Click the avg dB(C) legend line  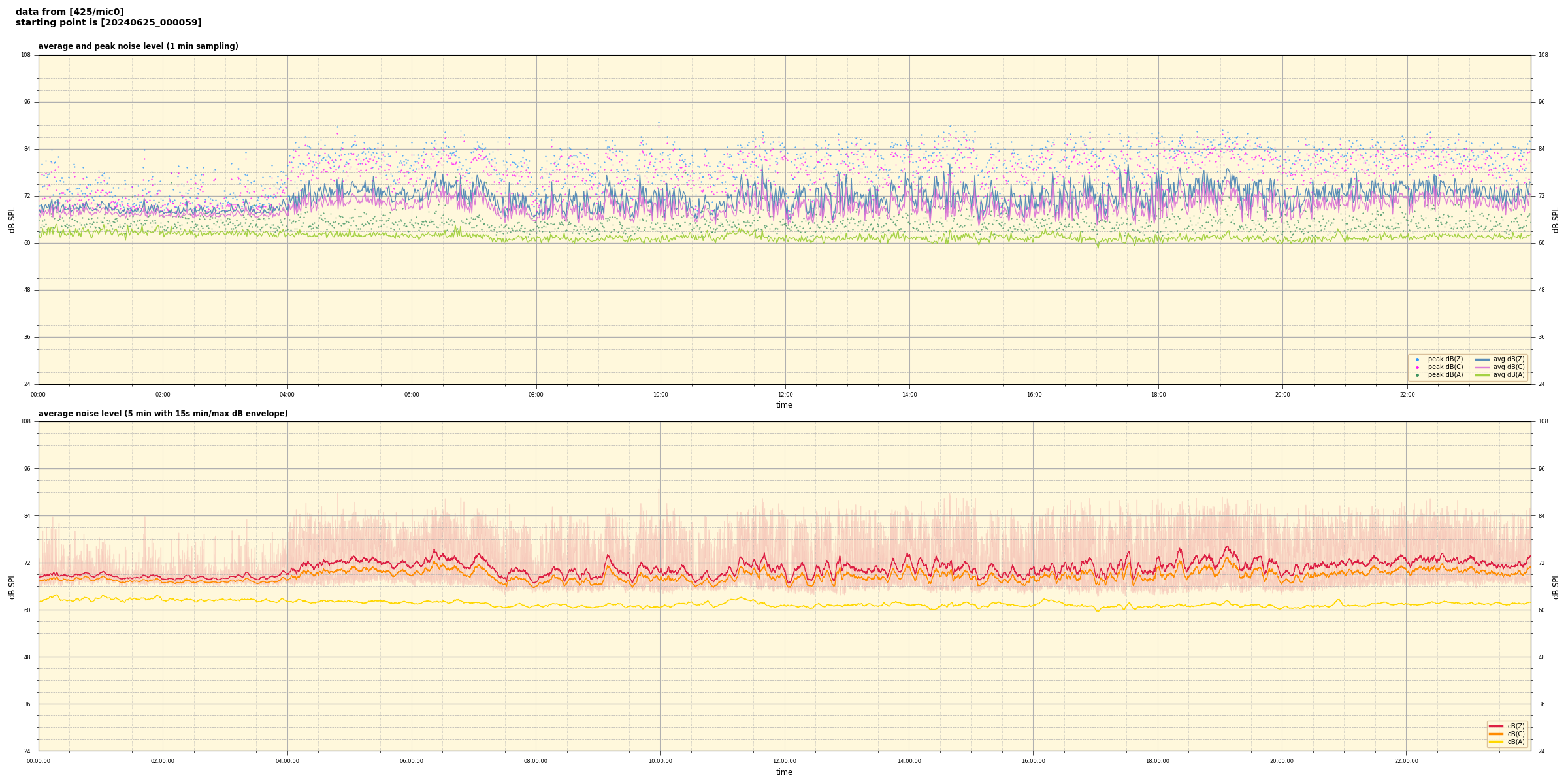click(1482, 367)
